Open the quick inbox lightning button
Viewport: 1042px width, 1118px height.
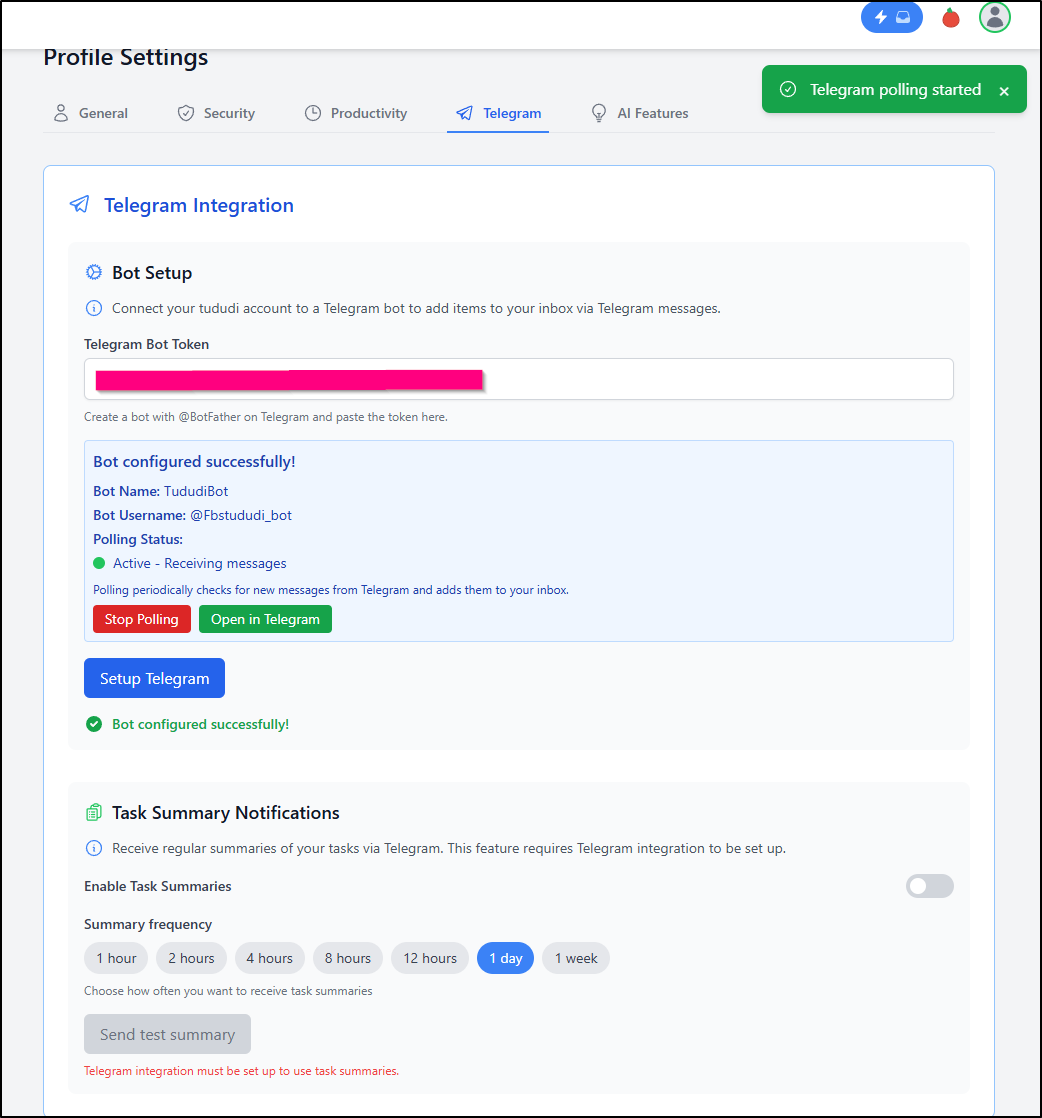tap(892, 18)
